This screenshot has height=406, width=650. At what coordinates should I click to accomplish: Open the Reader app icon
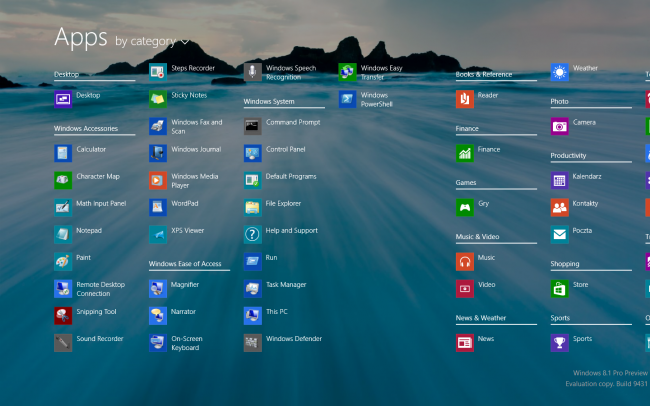point(465,100)
